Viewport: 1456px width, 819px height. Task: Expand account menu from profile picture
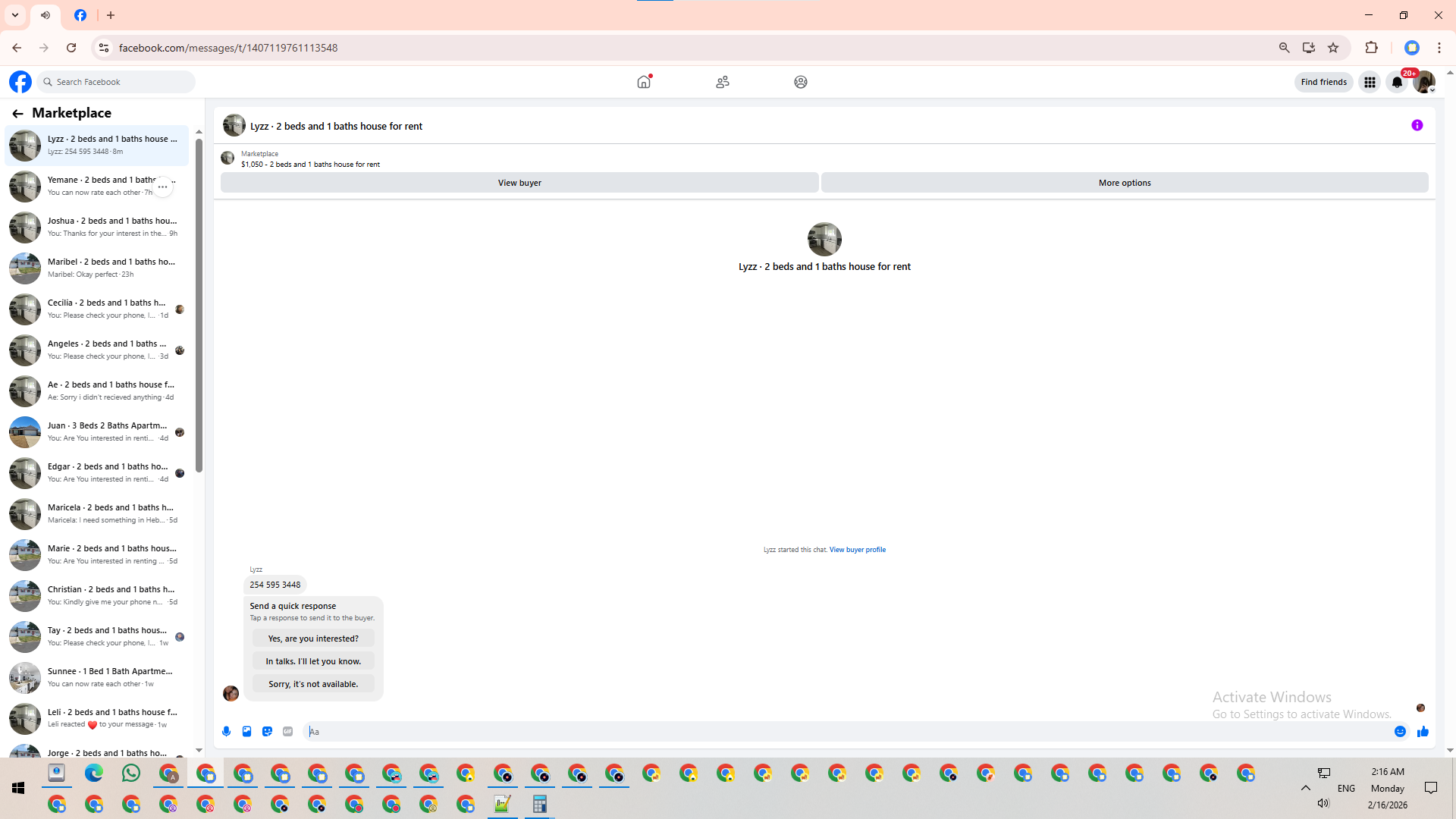(1424, 82)
